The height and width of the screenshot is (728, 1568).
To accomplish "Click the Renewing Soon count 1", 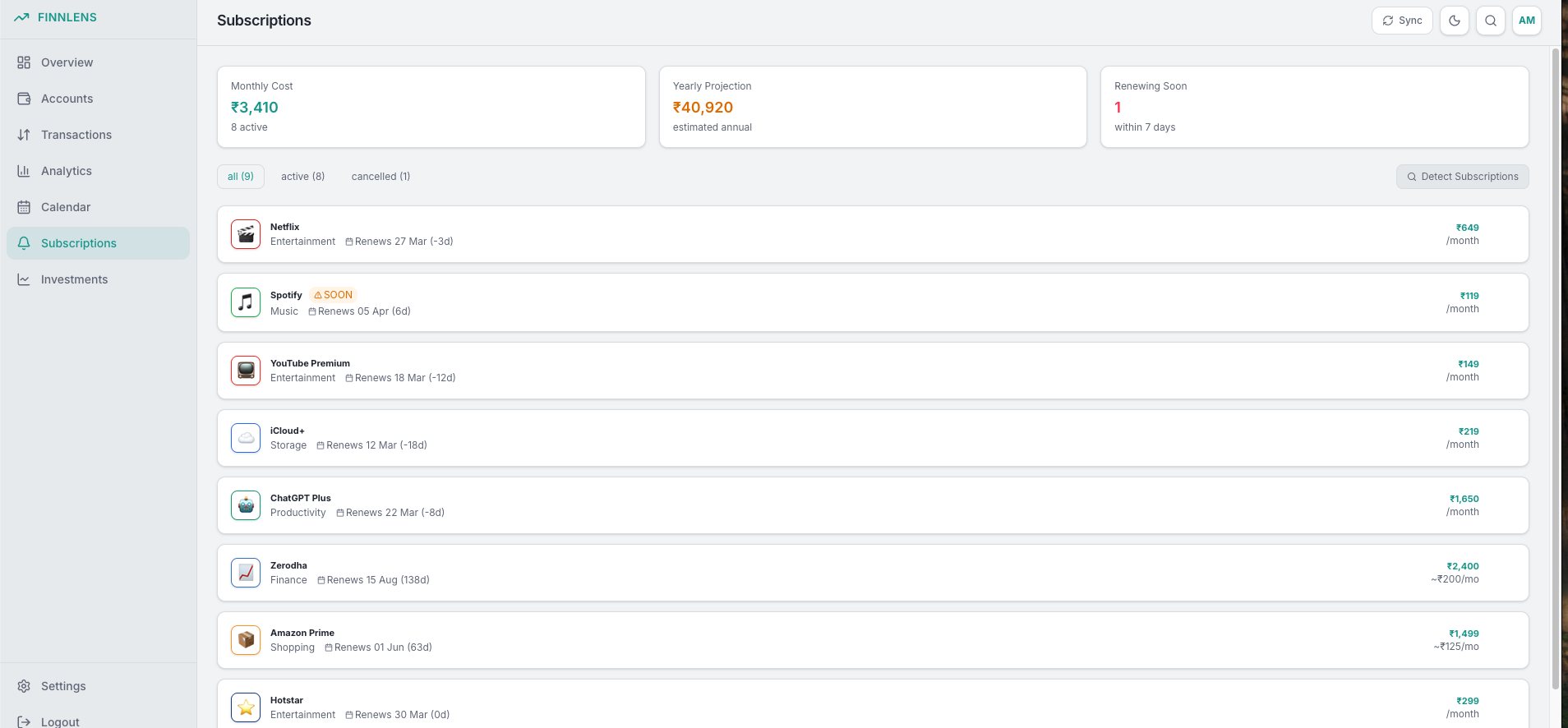I will coord(1118,108).
